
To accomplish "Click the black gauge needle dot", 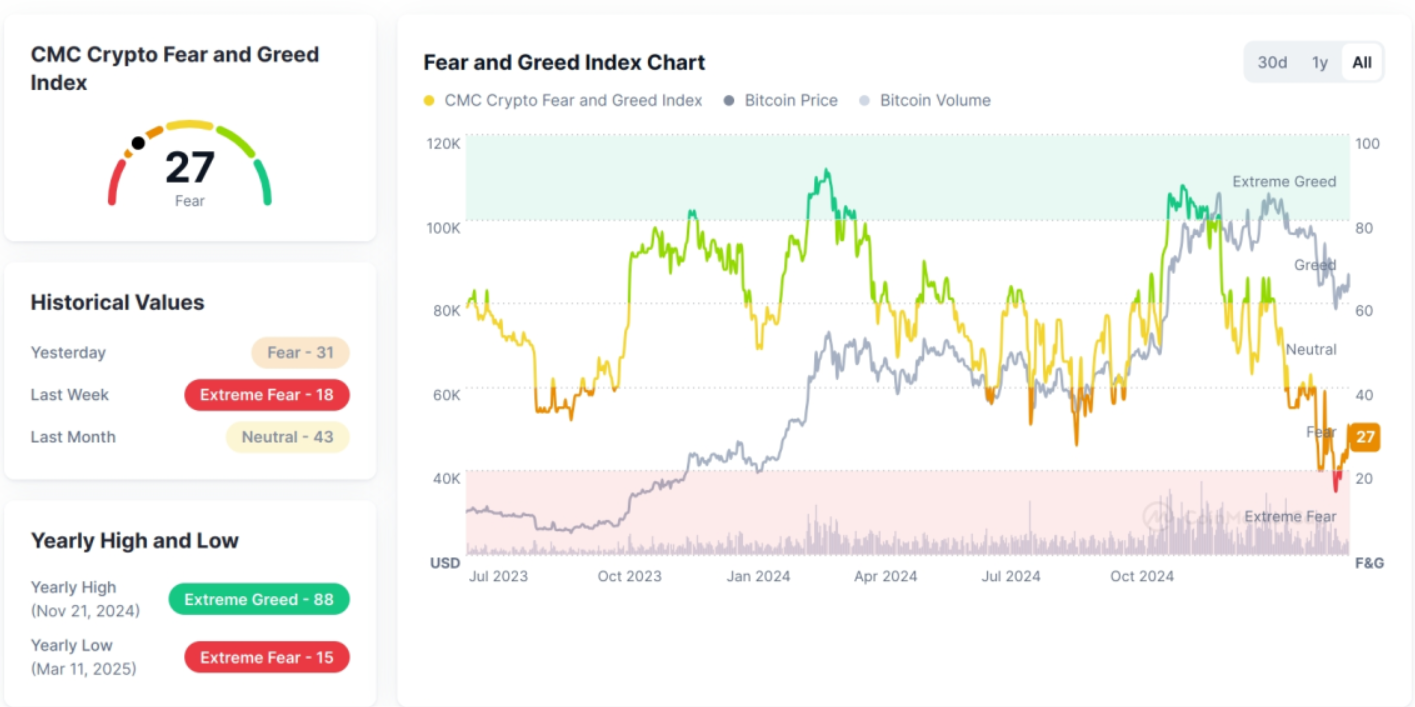I will point(138,143).
